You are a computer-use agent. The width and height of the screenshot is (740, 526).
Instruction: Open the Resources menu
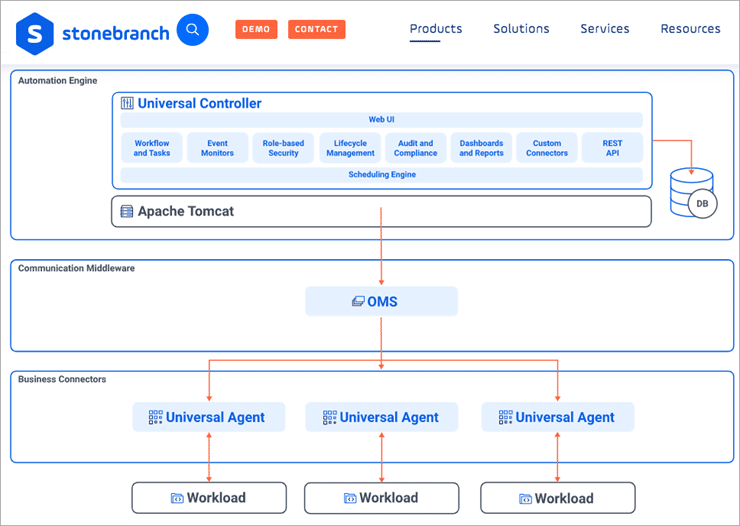tap(690, 29)
